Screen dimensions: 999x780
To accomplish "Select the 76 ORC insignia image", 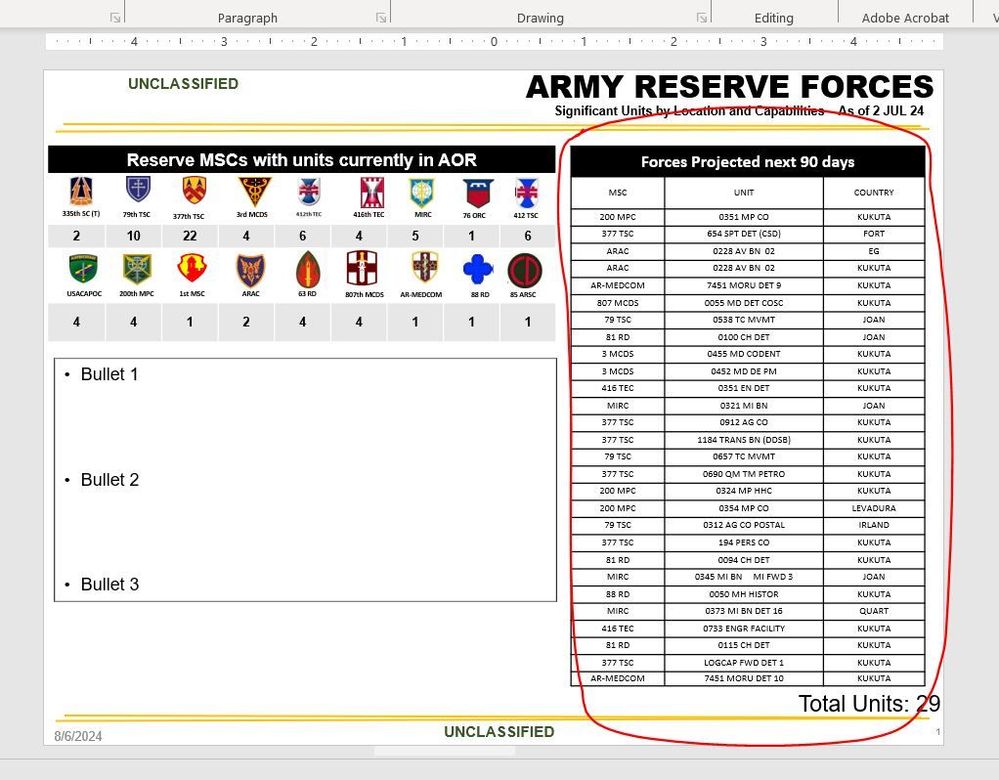I will (478, 194).
